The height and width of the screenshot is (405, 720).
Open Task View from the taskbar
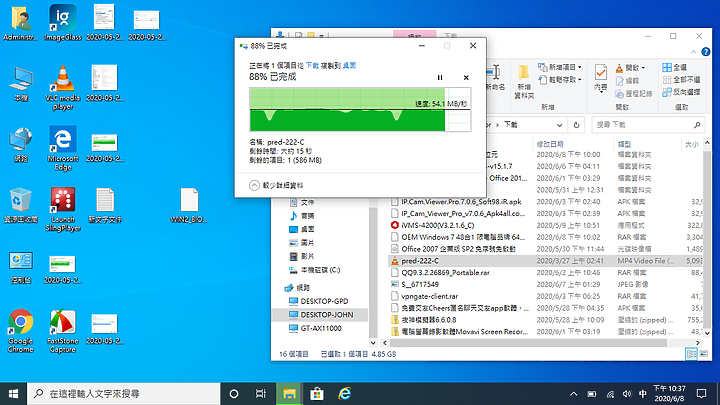click(261, 393)
